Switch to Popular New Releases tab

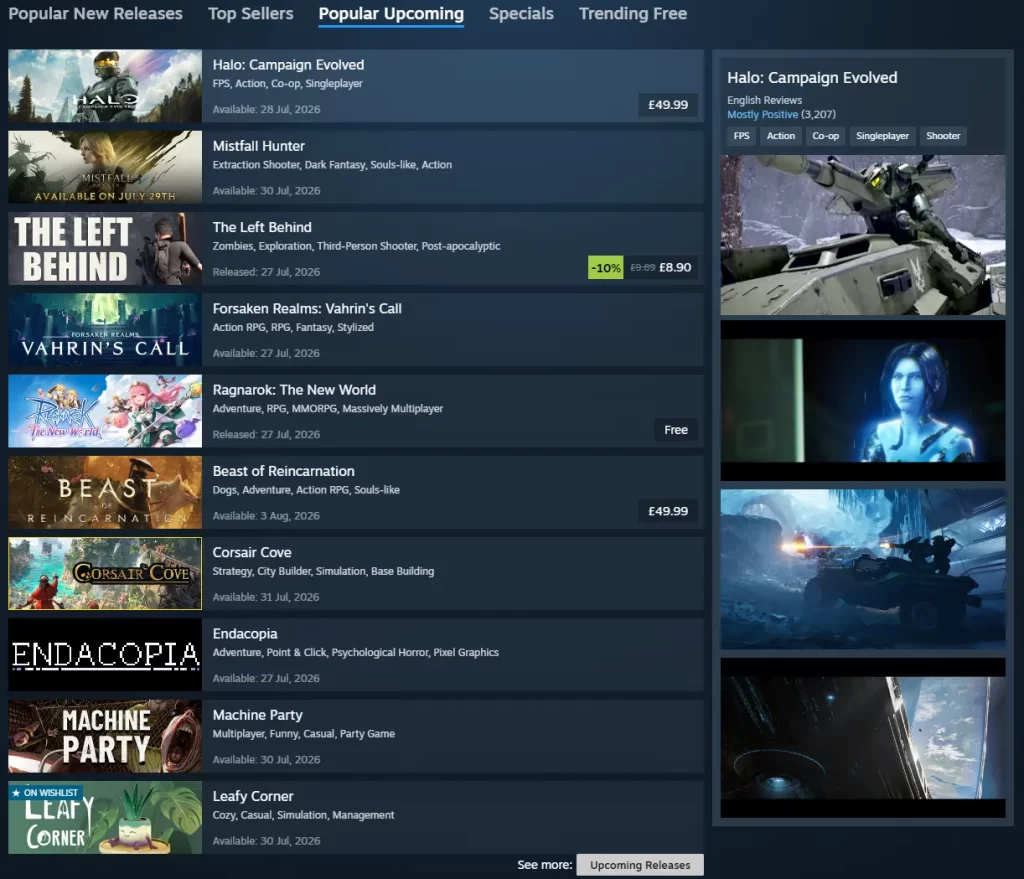pyautogui.click(x=95, y=14)
